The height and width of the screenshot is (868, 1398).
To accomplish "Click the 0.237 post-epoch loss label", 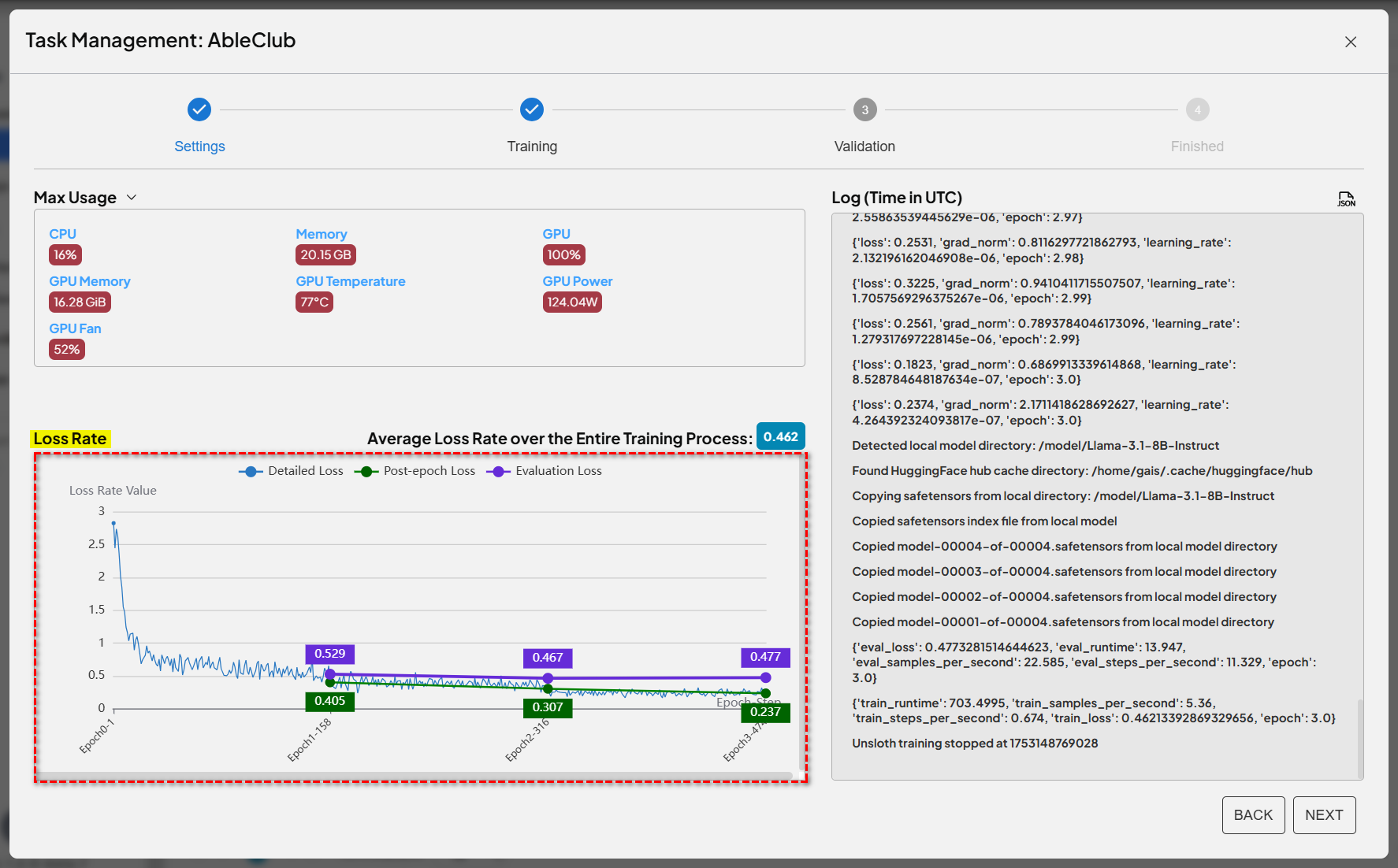I will click(x=765, y=712).
